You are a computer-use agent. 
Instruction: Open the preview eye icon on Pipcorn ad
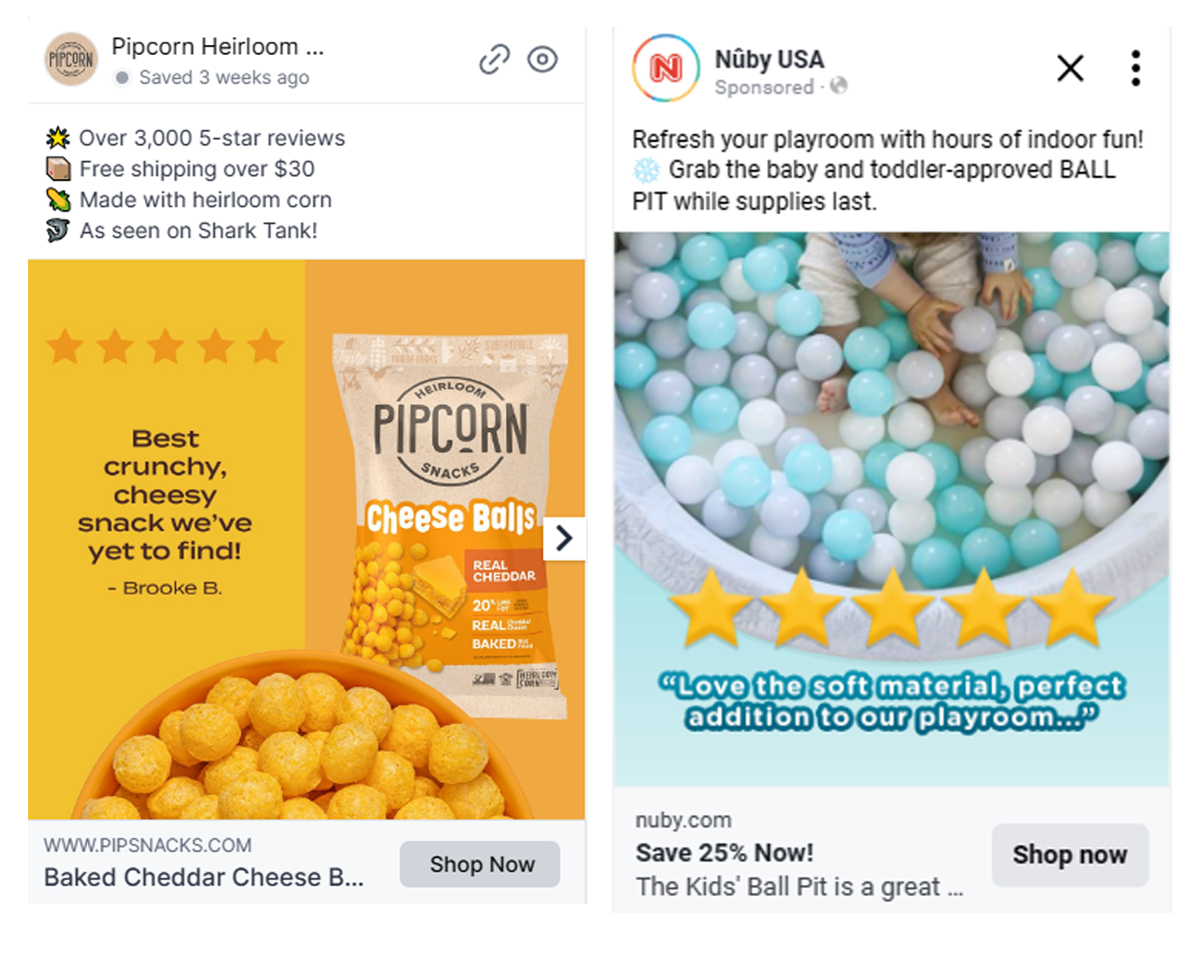coord(542,59)
